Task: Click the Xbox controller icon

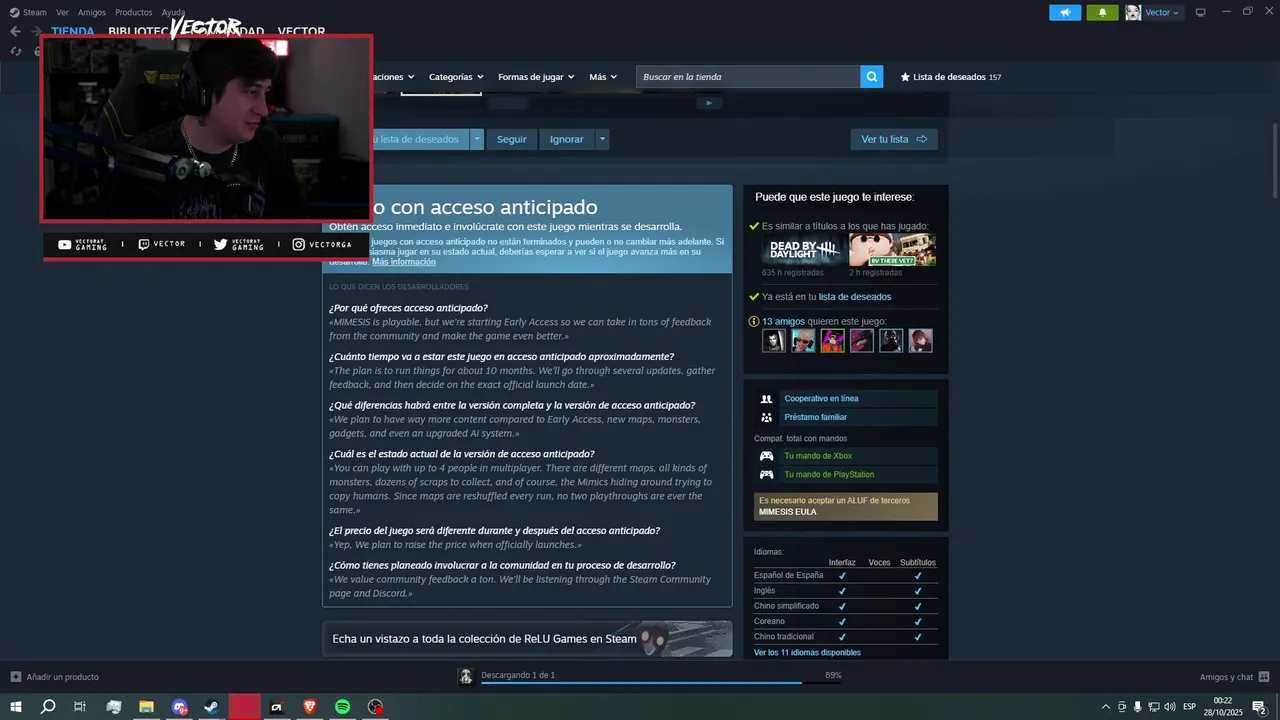Action: (x=767, y=456)
